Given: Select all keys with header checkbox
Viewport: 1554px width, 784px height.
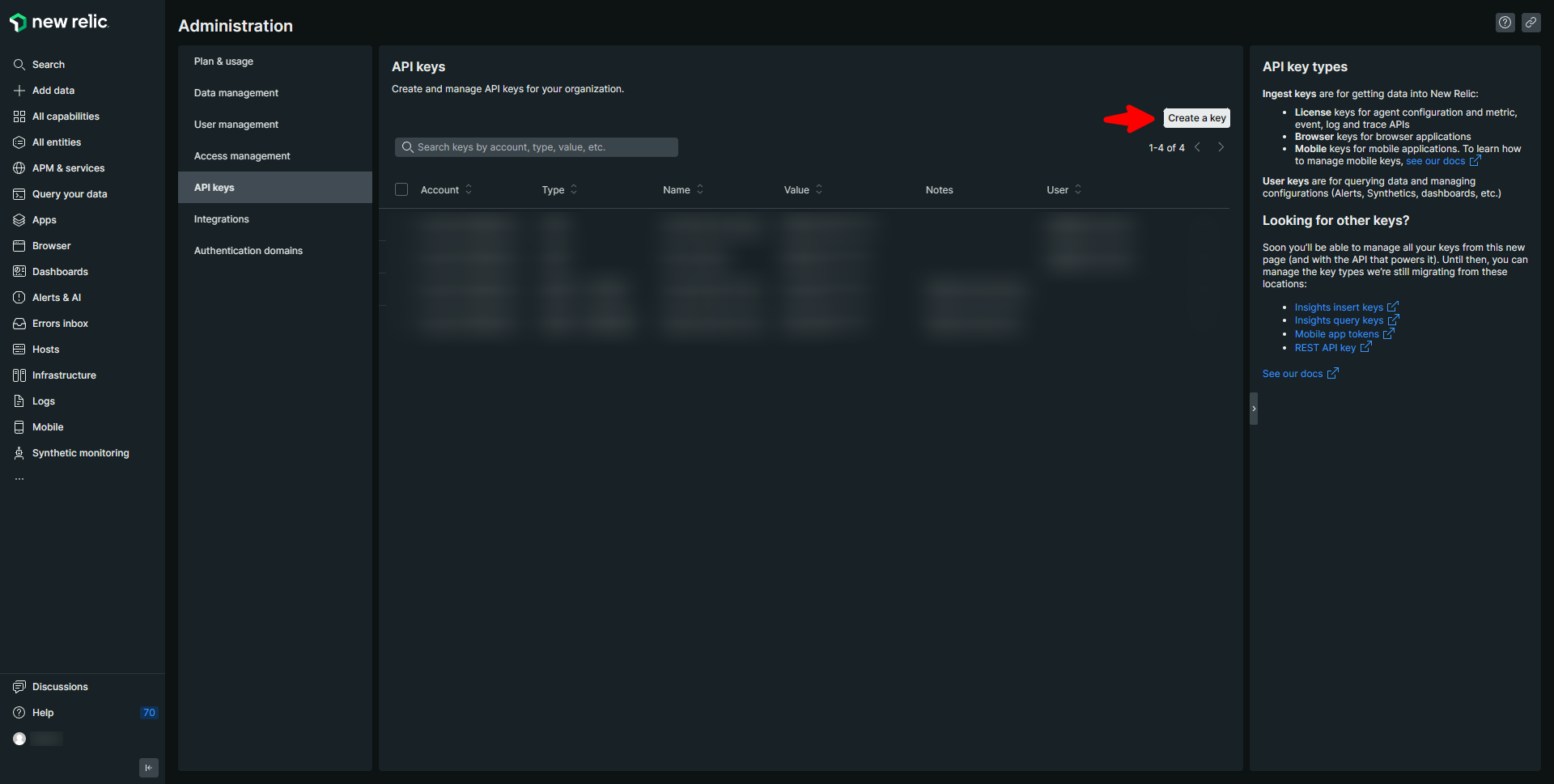Looking at the screenshot, I should pos(401,189).
